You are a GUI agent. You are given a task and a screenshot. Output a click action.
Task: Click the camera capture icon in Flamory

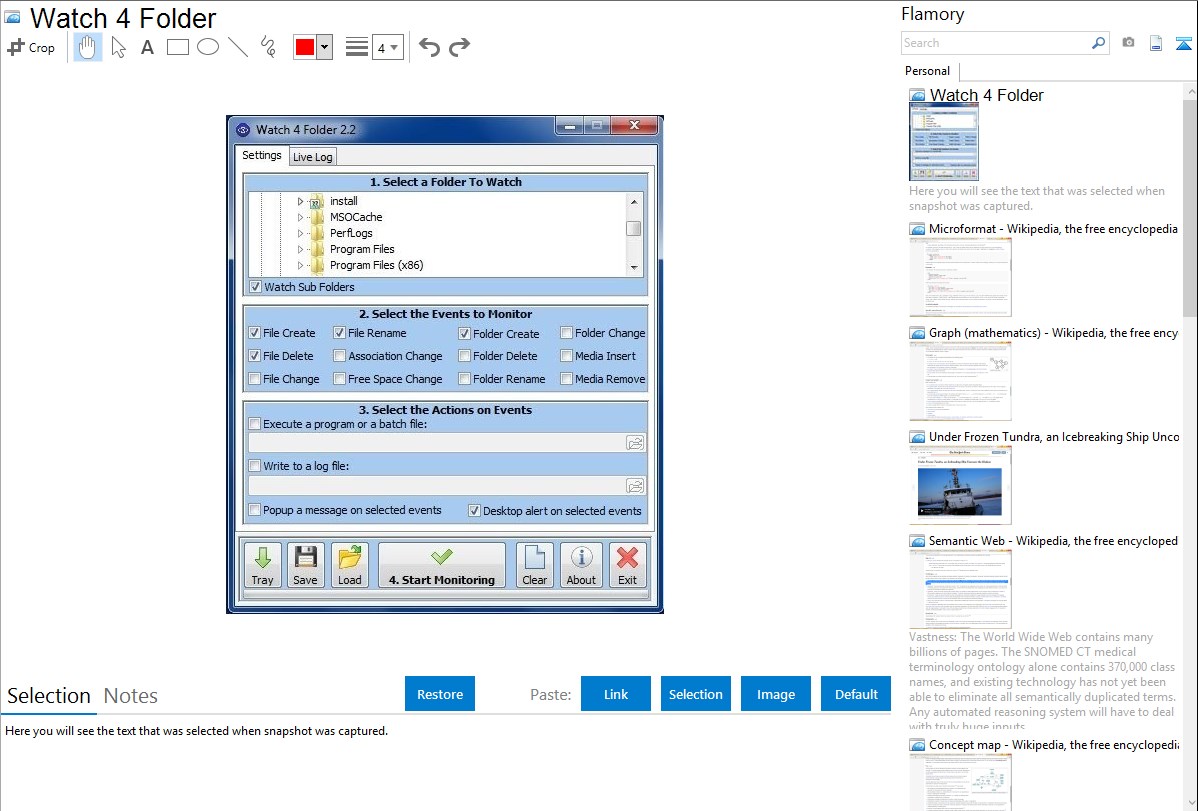pyautogui.click(x=1128, y=43)
